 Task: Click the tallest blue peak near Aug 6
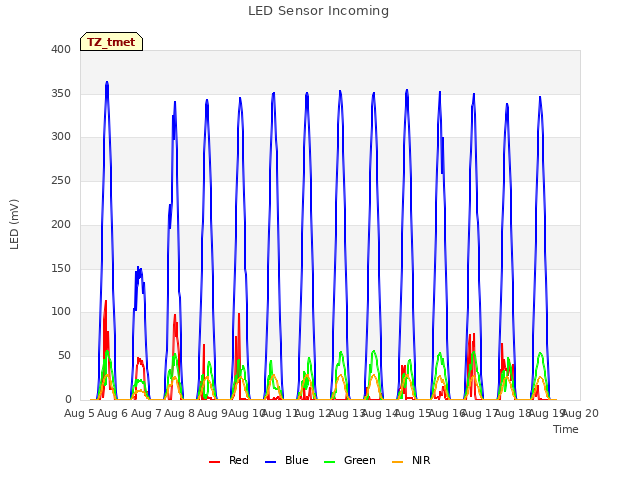(107, 83)
